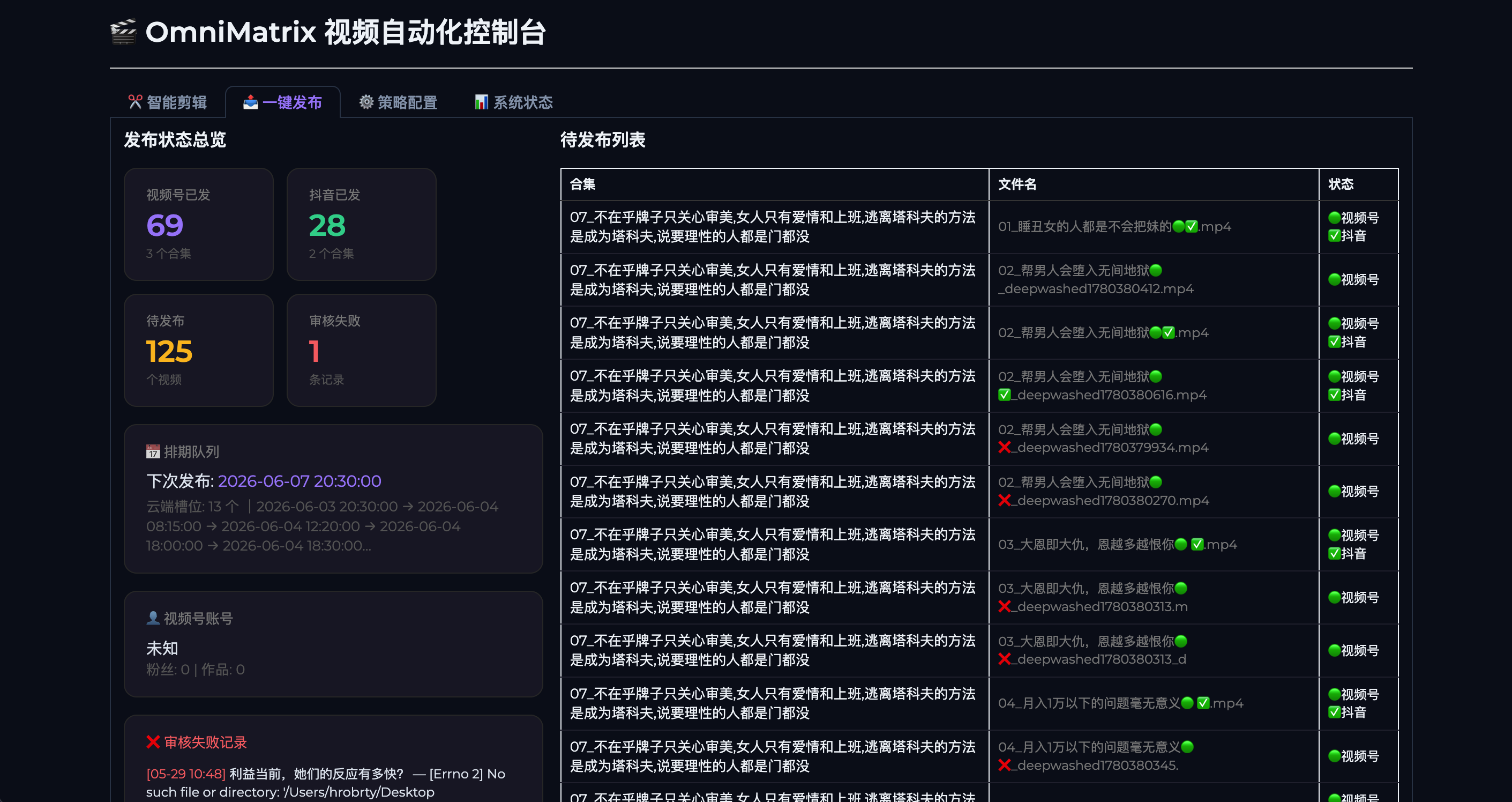Viewport: 1512px width, 802px height.
Task: Click the red X before _deepwashed1780380270.mp4
Action: pos(1004,500)
